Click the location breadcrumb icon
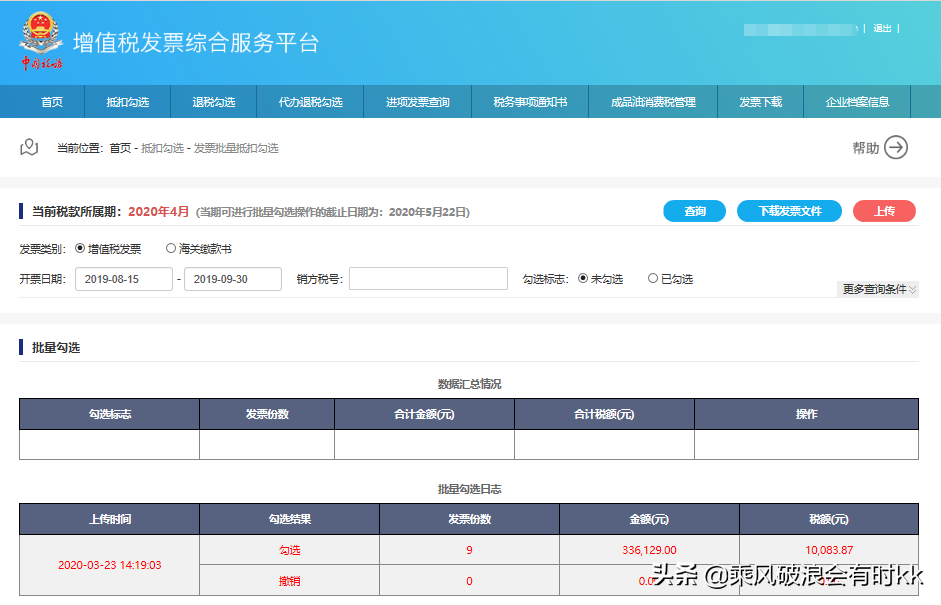941x605 pixels. coord(29,146)
